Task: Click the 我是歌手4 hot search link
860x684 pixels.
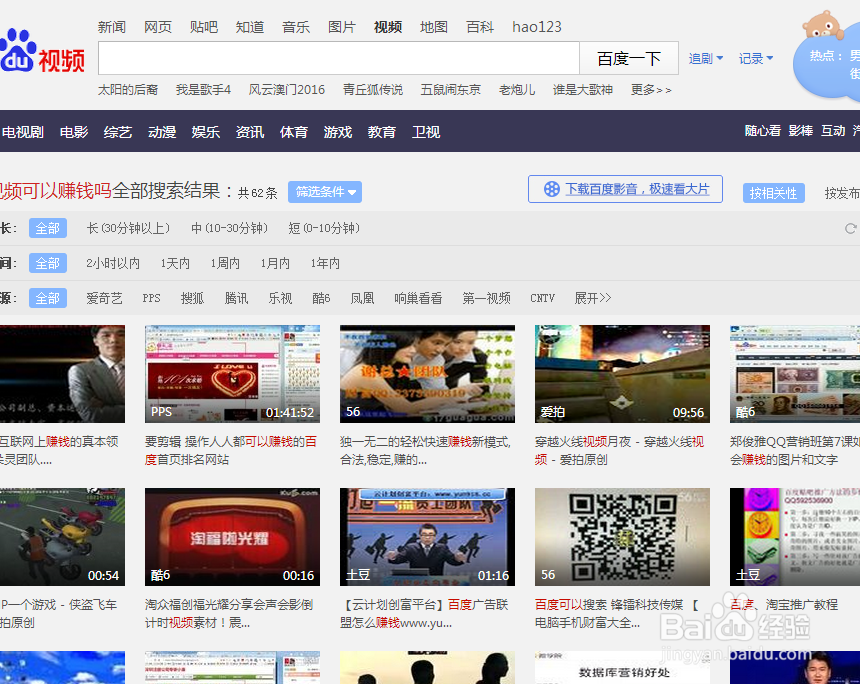Action: tap(203, 89)
